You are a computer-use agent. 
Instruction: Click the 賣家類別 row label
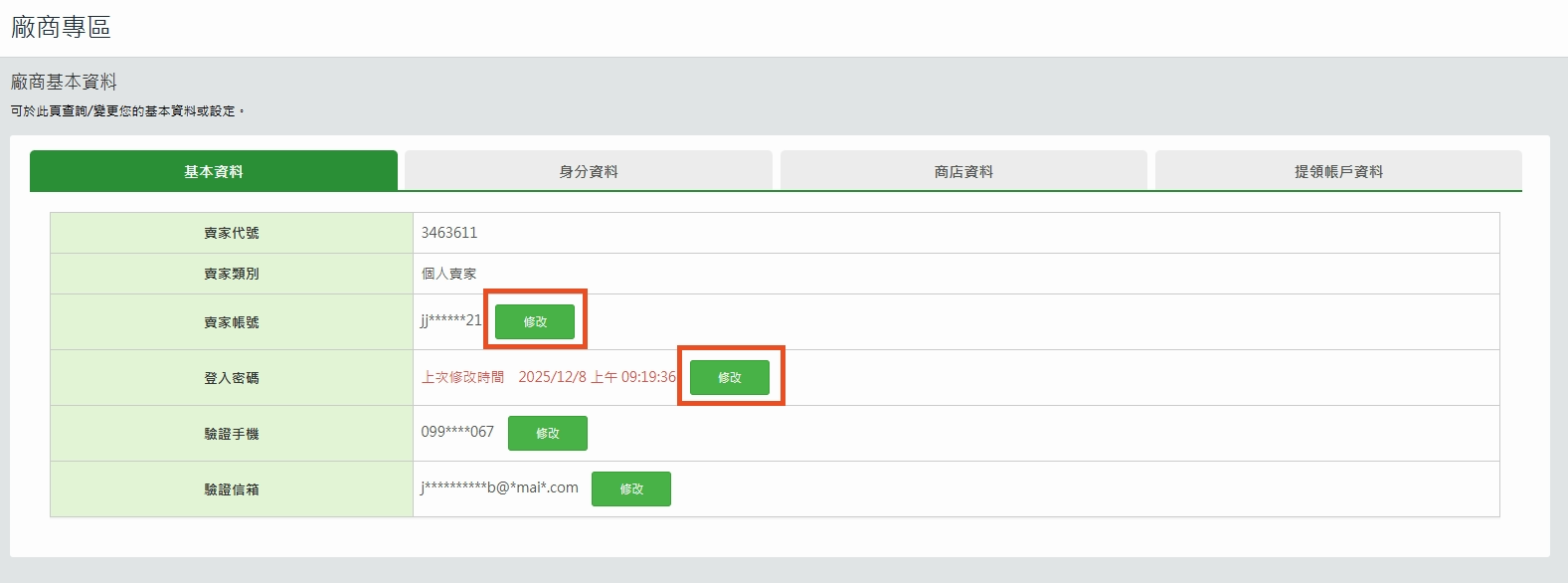coord(232,274)
